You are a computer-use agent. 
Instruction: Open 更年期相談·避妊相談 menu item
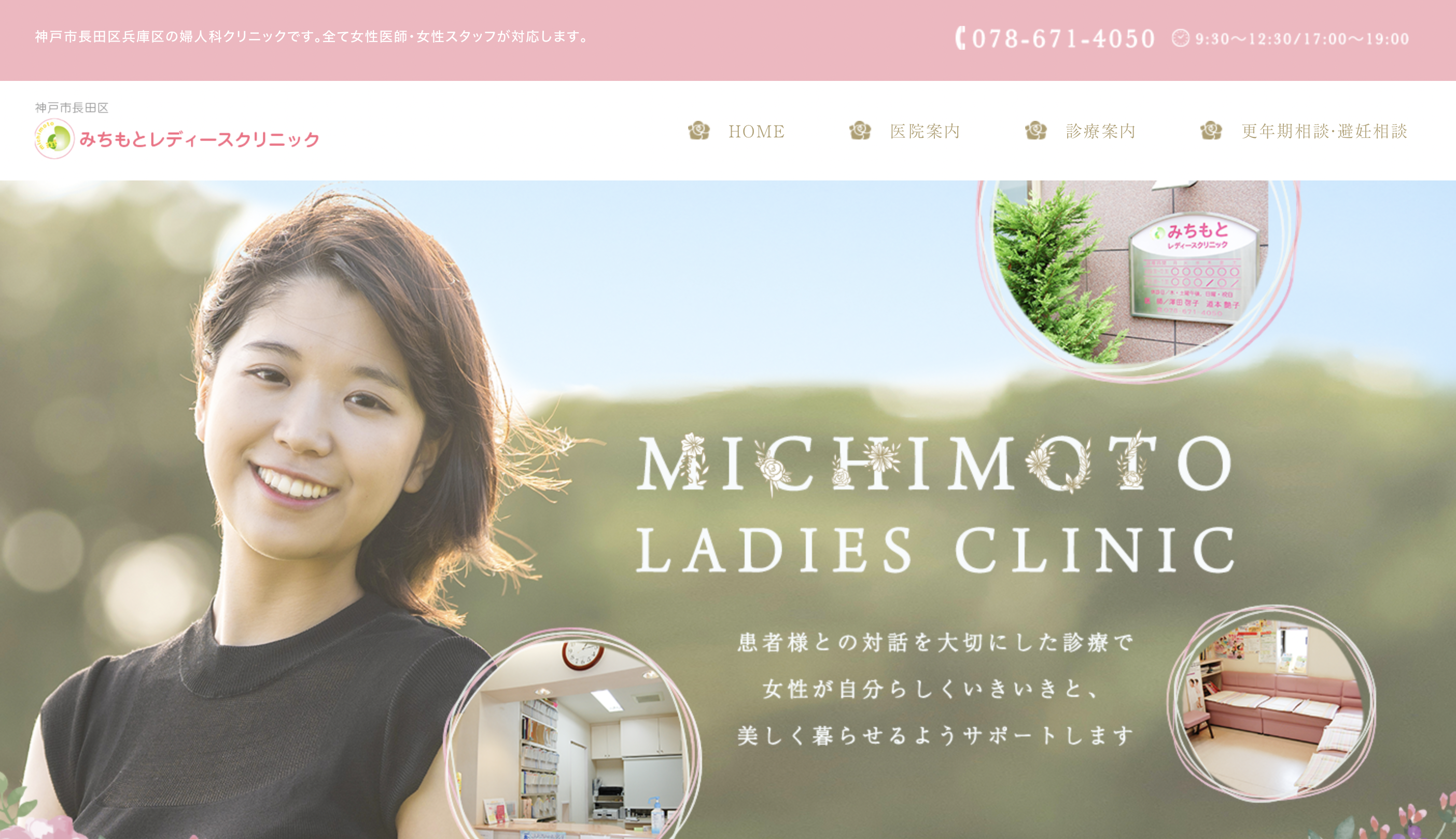[x=1324, y=131]
